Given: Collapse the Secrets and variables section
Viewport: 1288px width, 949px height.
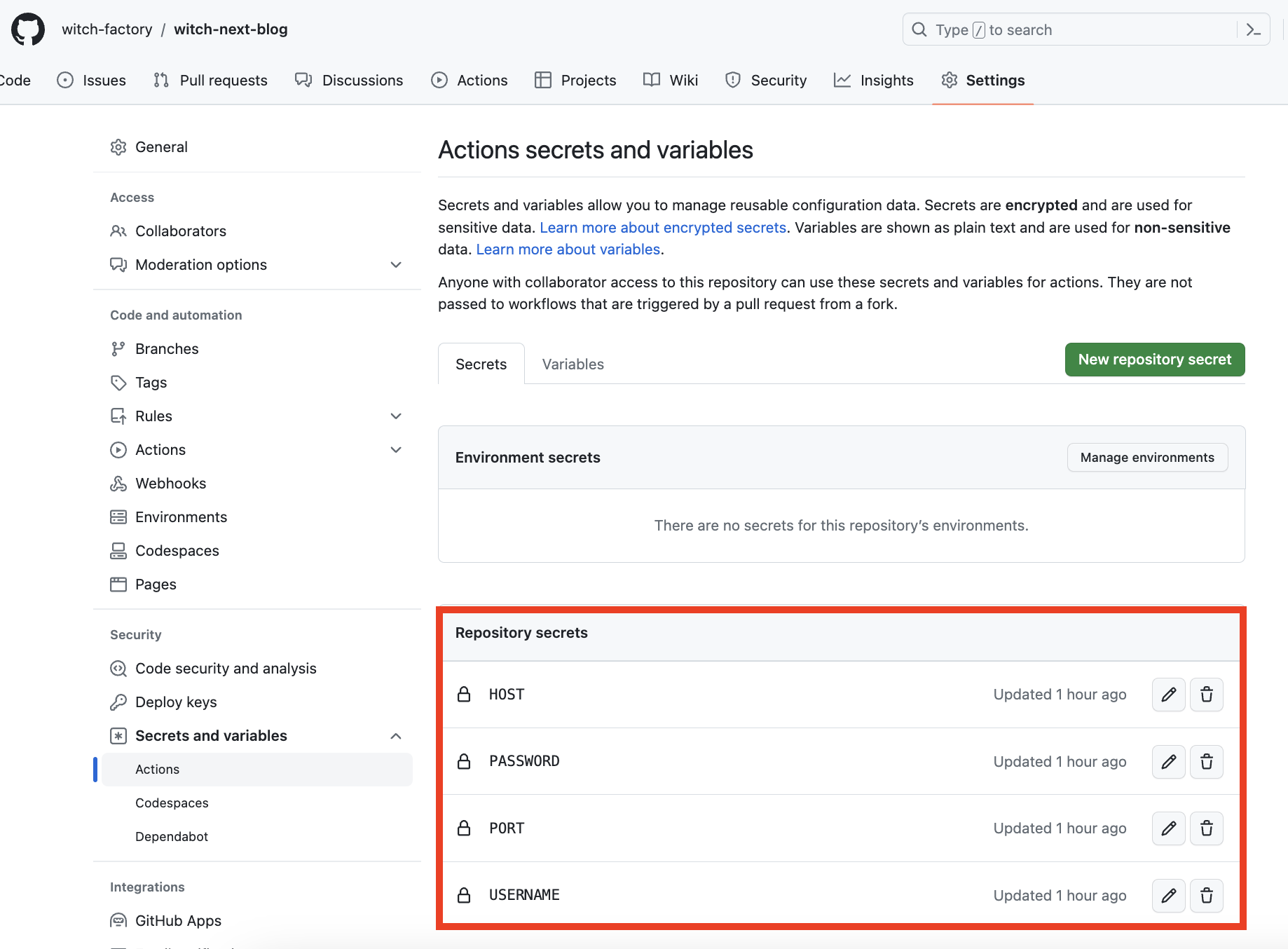Looking at the screenshot, I should (x=396, y=736).
